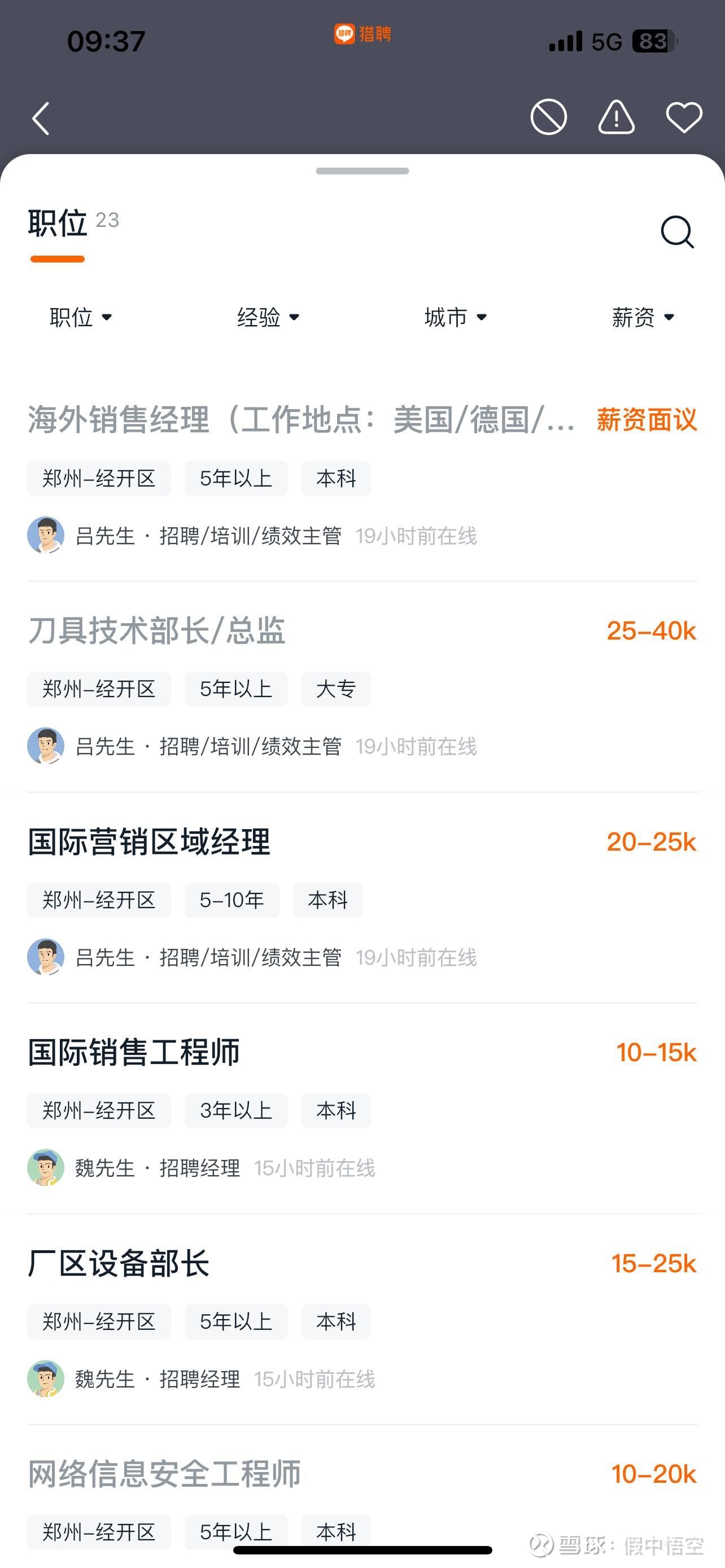Tap the 25-40k salary label
This screenshot has height=1568, width=725.
point(652,631)
